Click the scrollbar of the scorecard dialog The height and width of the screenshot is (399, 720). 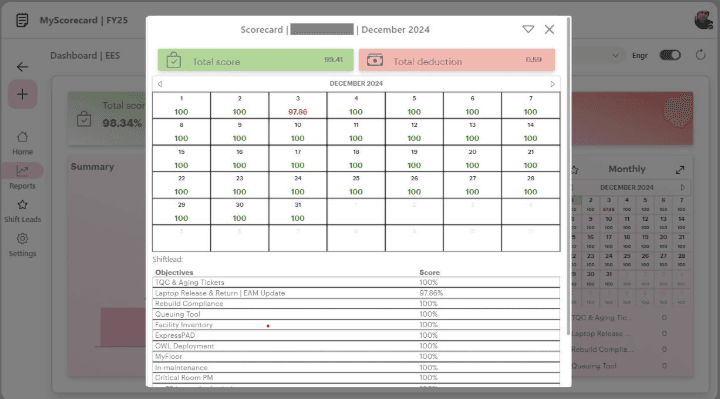(x=569, y=177)
